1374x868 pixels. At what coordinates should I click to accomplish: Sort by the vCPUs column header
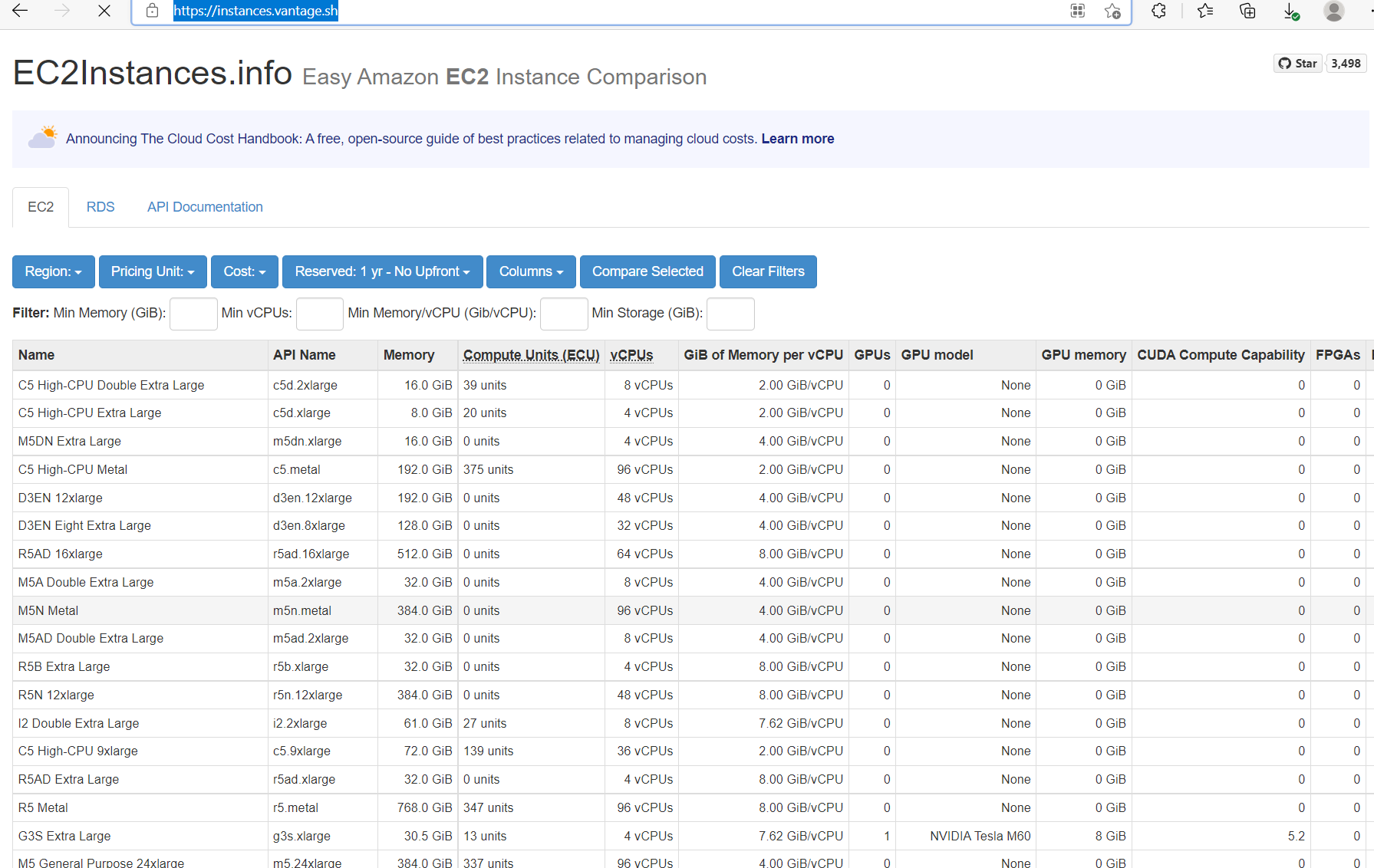641,355
